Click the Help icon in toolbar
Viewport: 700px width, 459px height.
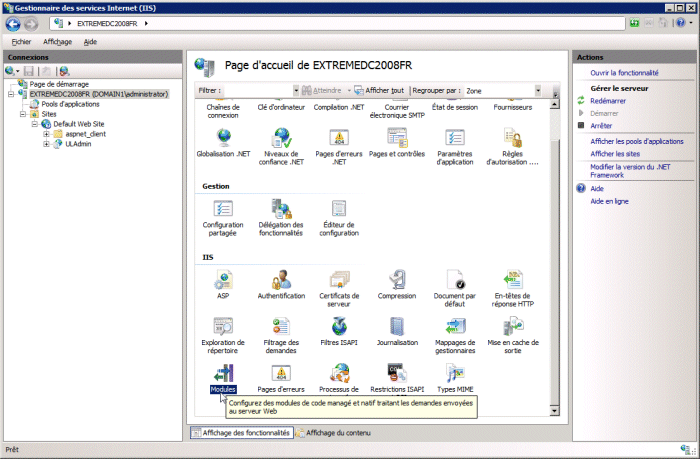pos(680,23)
